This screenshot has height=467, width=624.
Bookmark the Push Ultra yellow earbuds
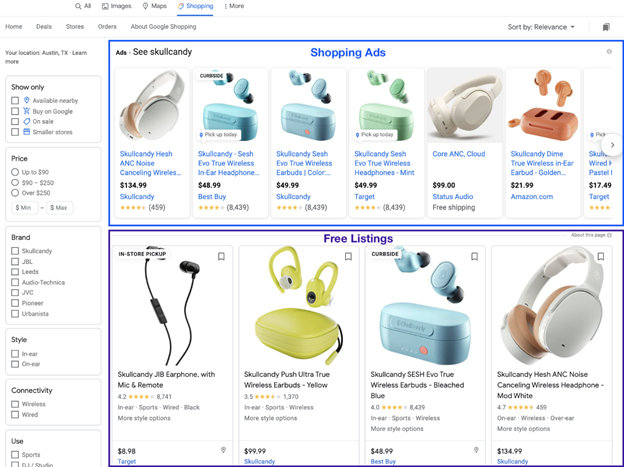tap(348, 256)
